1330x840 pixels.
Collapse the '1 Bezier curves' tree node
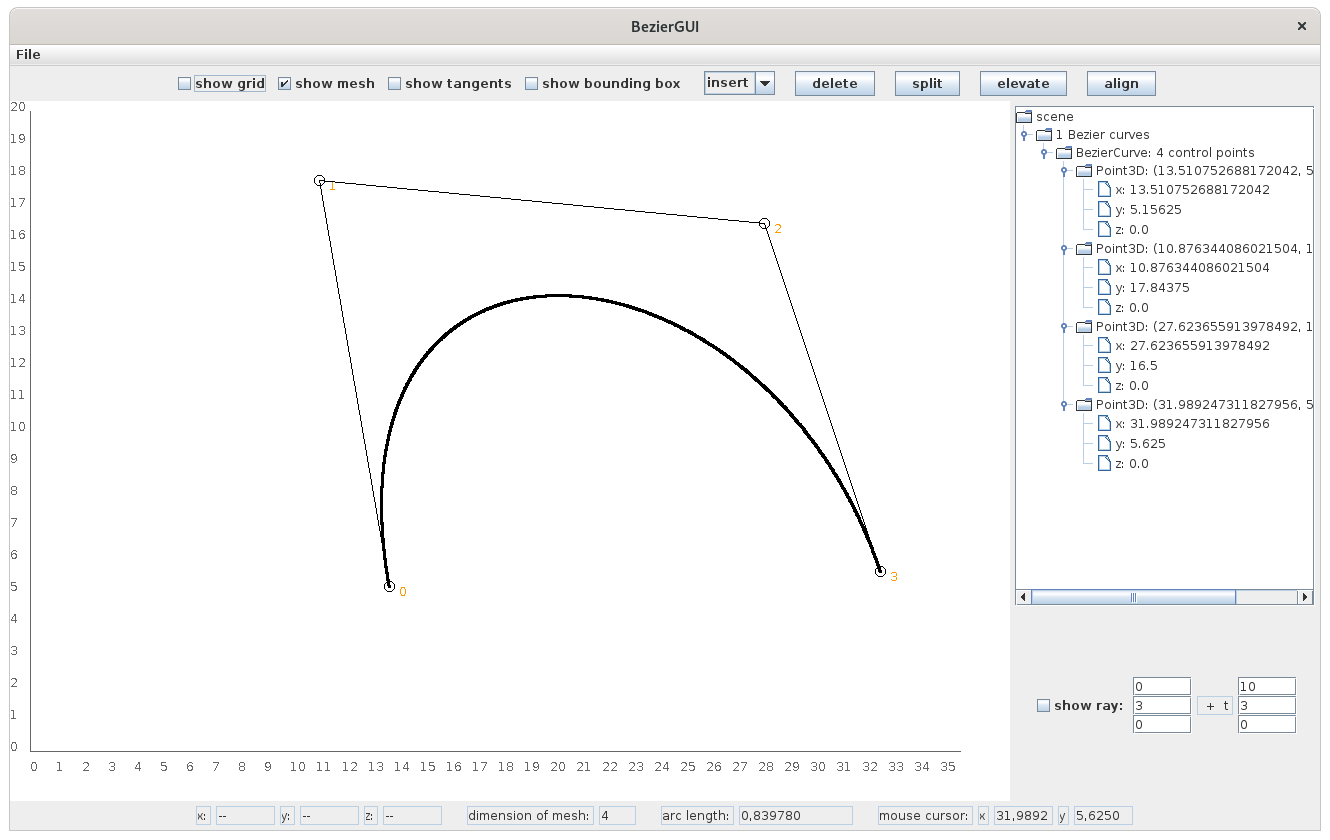coord(1024,135)
